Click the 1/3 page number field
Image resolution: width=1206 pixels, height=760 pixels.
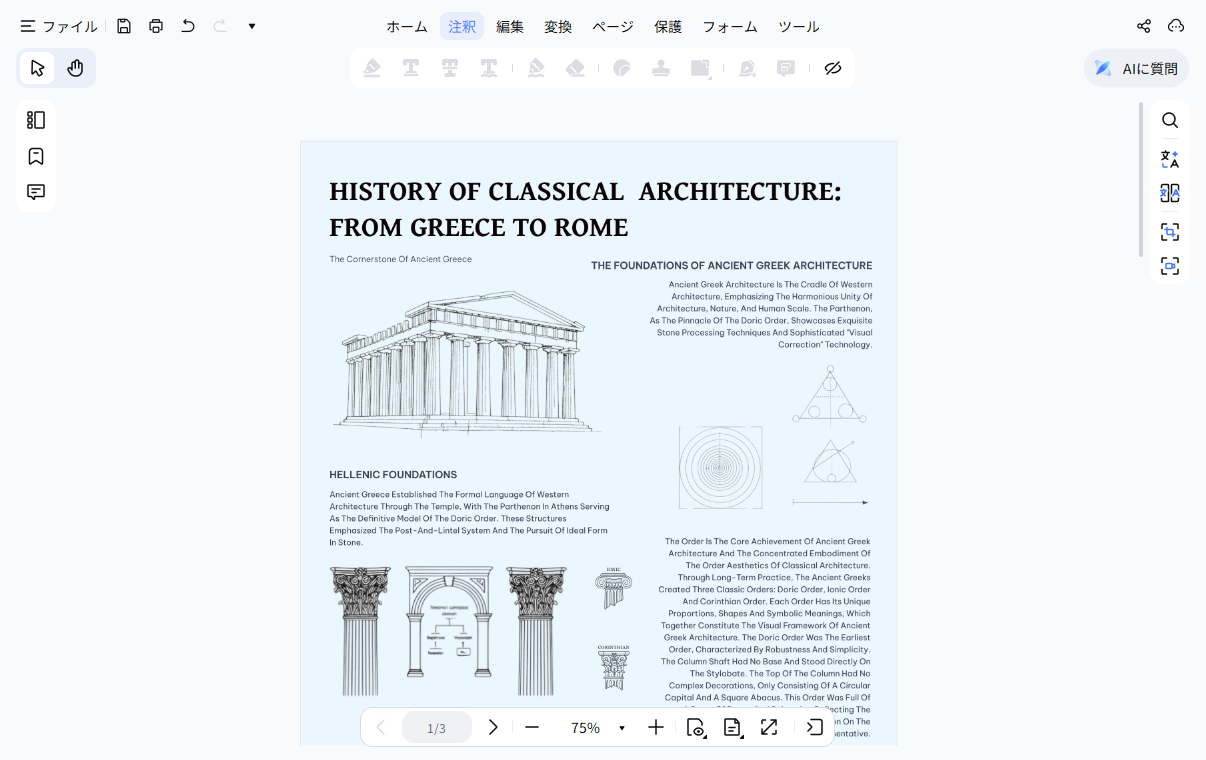click(437, 727)
